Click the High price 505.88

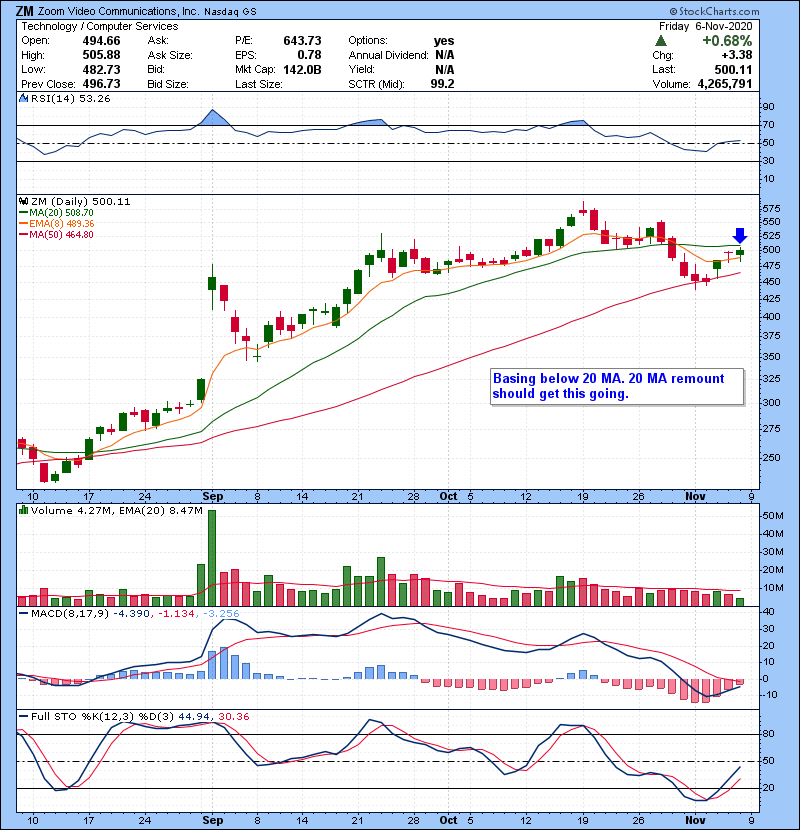101,55
